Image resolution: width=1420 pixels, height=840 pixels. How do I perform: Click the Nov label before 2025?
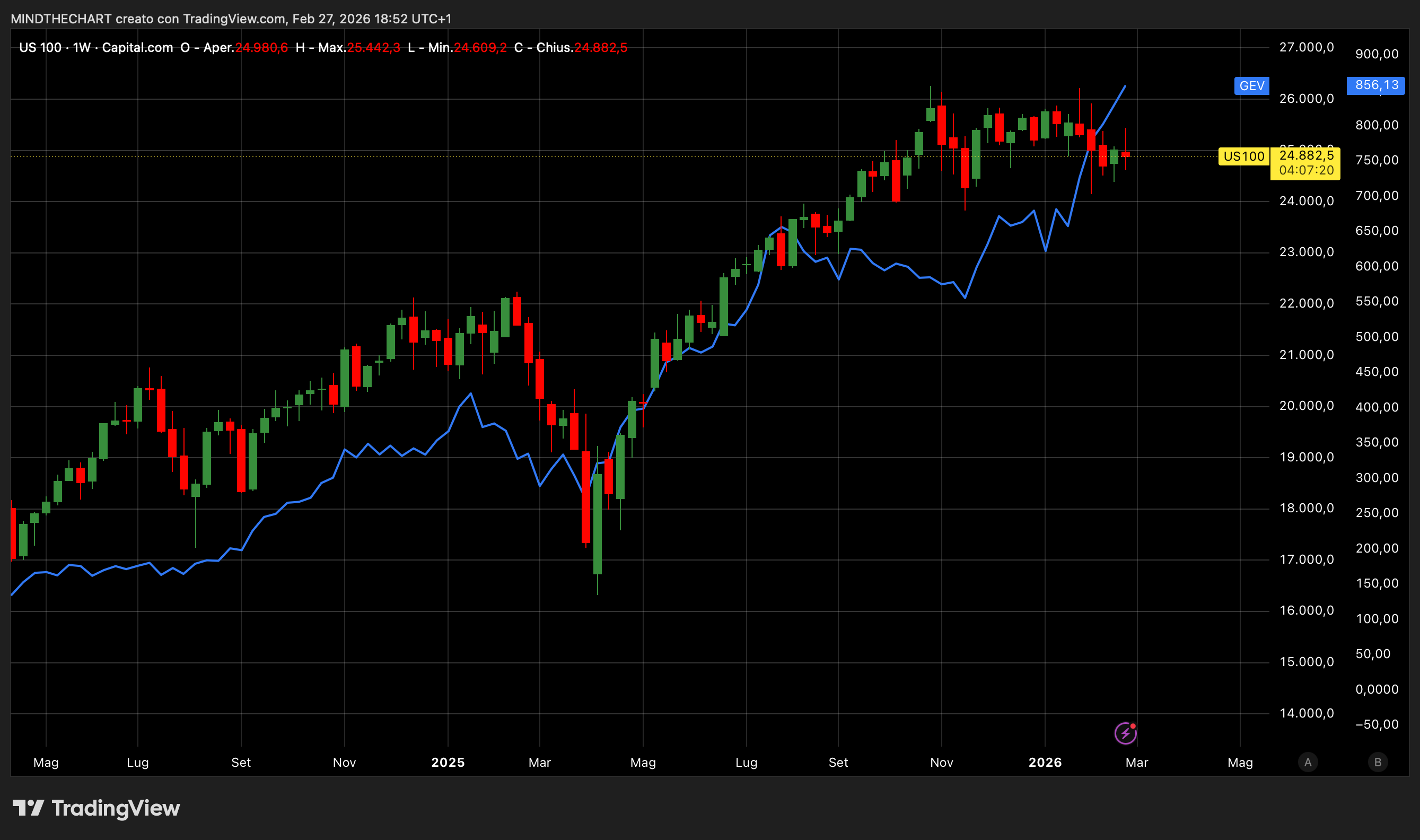coord(344,763)
